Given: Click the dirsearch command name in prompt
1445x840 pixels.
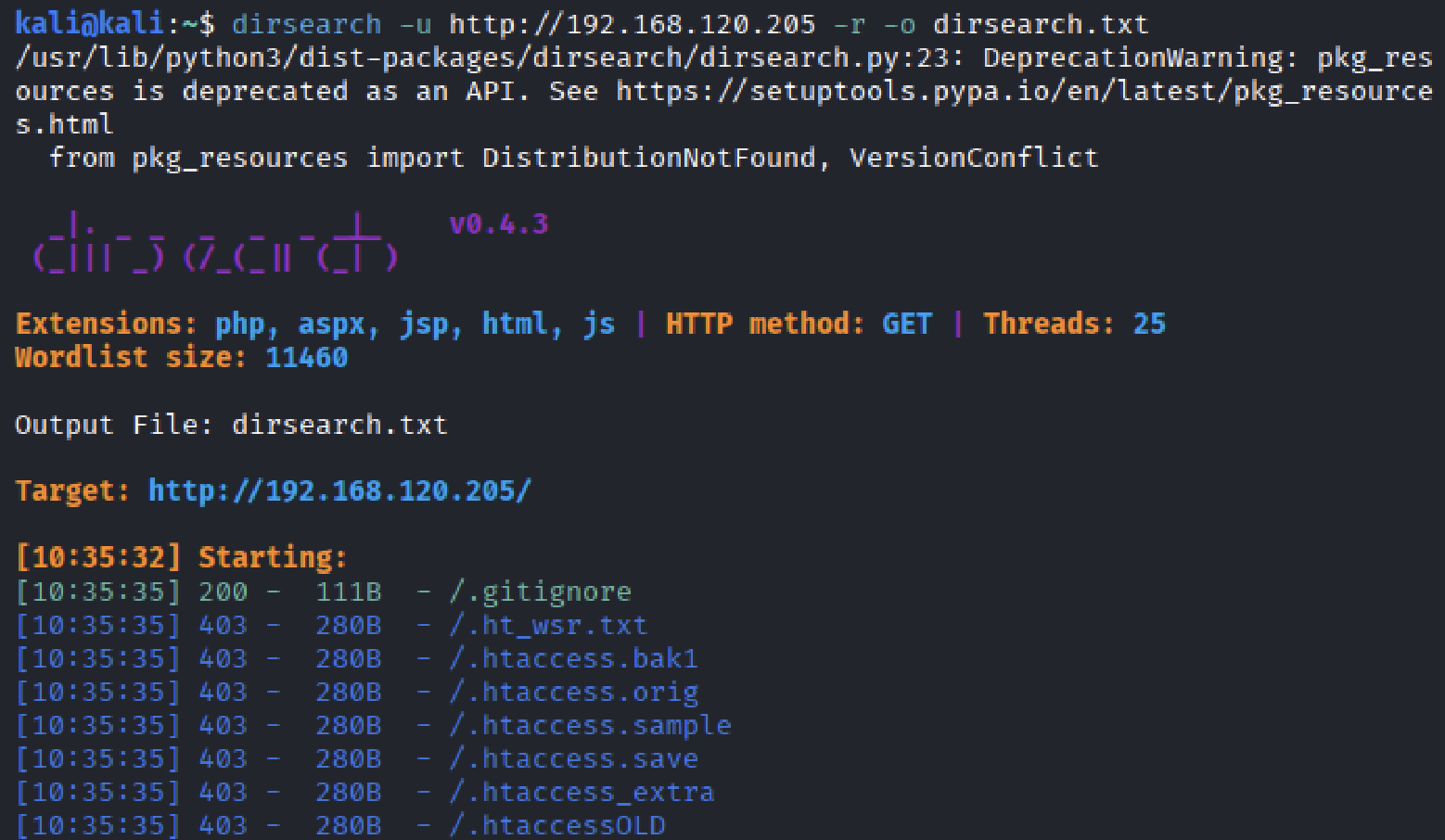Looking at the screenshot, I should (x=306, y=24).
